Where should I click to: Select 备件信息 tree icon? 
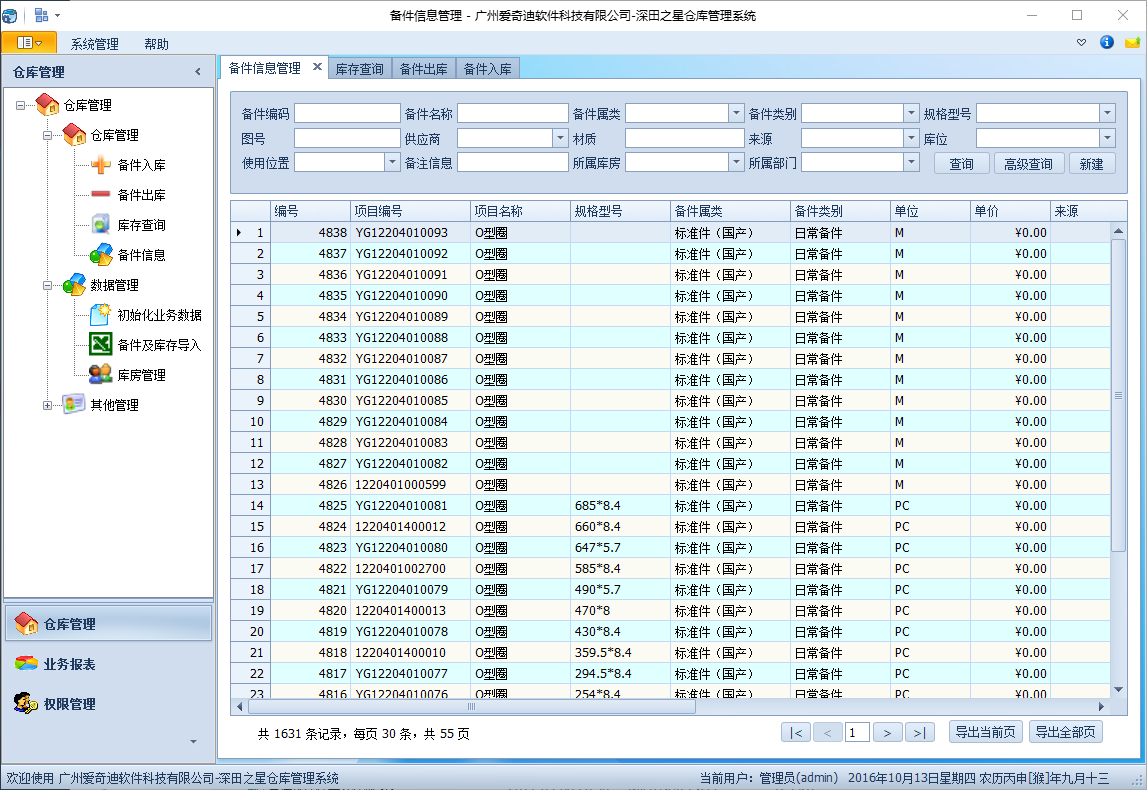tap(101, 255)
